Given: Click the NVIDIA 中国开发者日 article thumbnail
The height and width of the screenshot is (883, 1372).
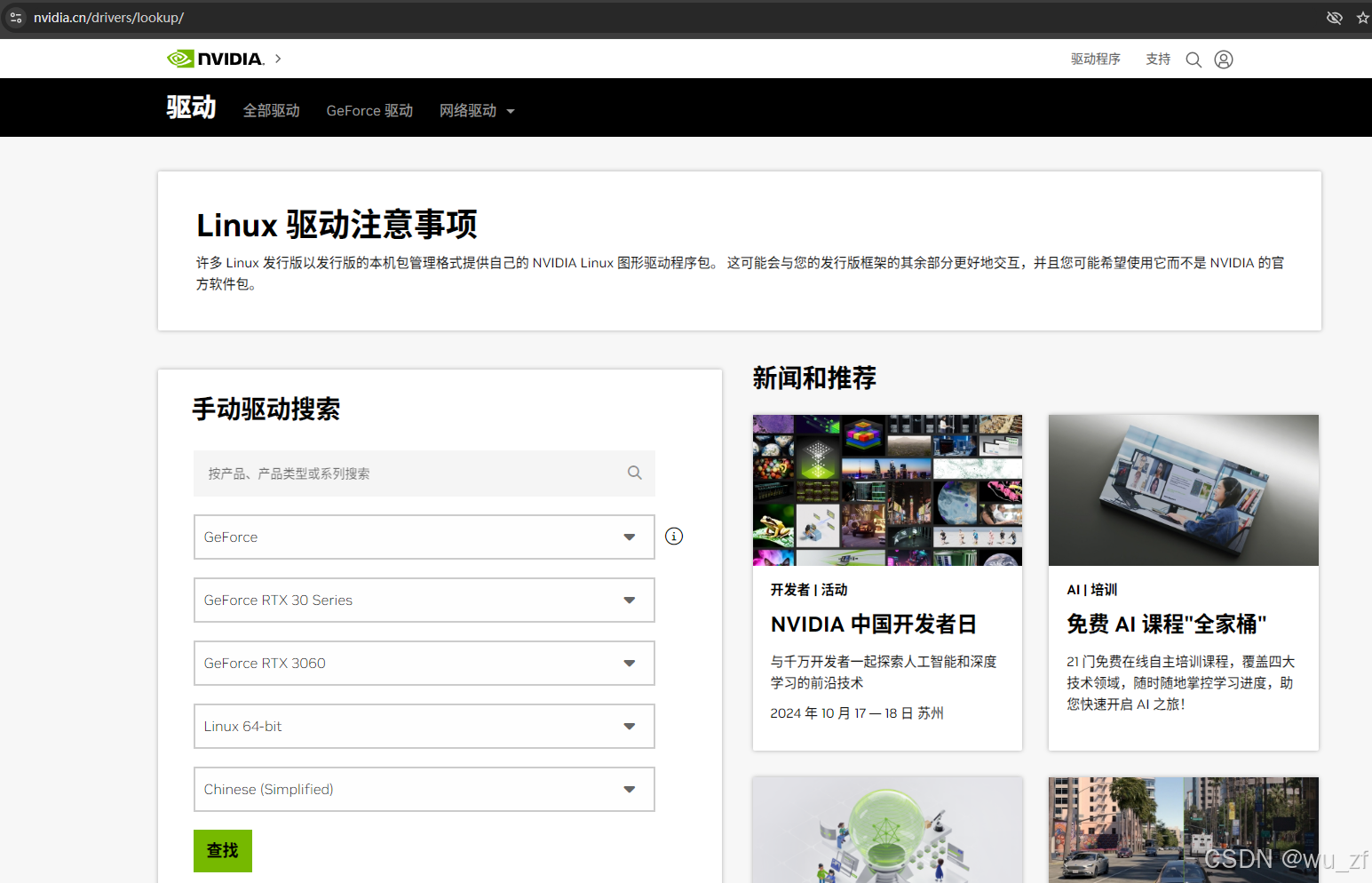Looking at the screenshot, I should [x=886, y=489].
